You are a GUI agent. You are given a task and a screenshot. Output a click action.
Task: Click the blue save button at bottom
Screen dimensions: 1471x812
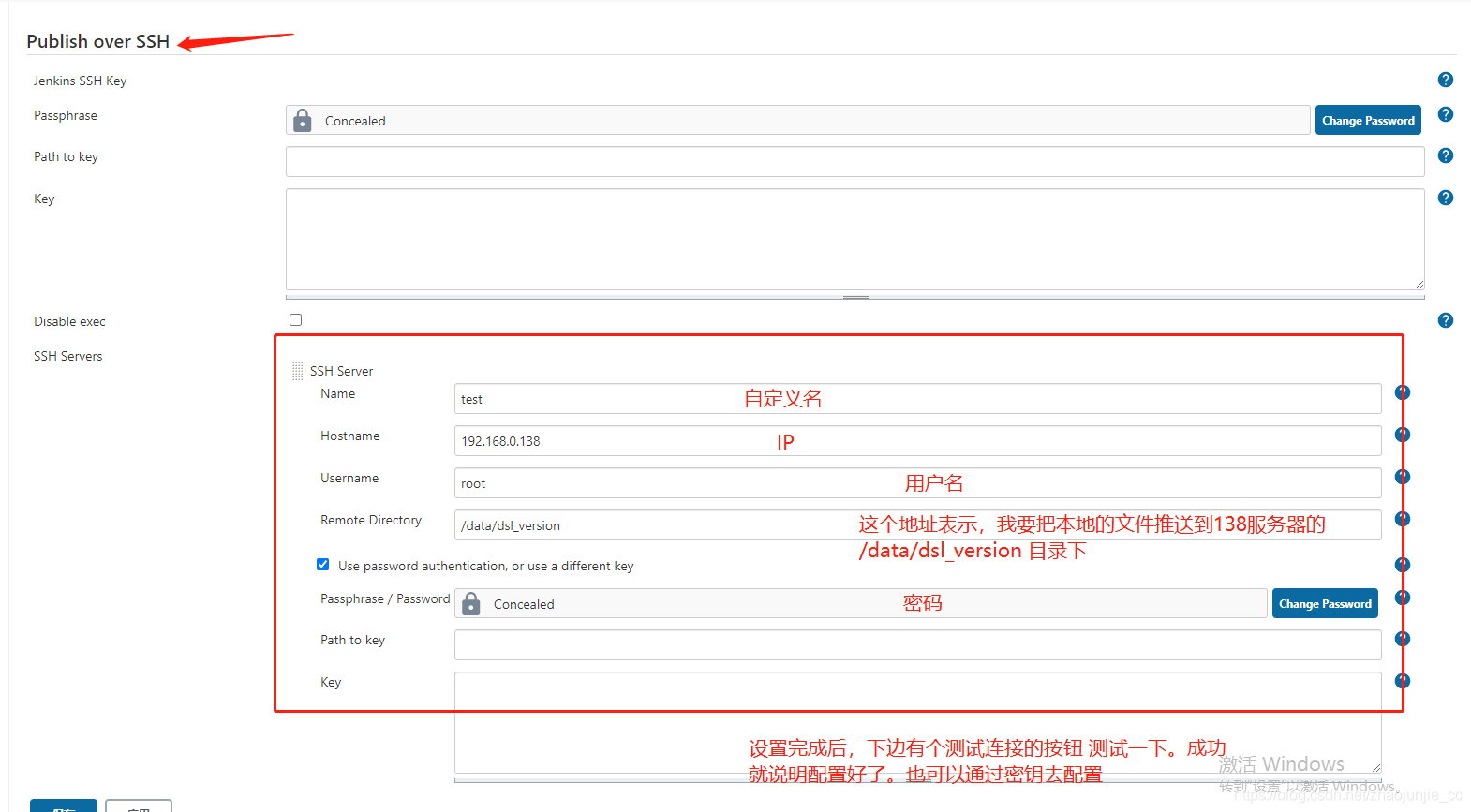click(64, 806)
